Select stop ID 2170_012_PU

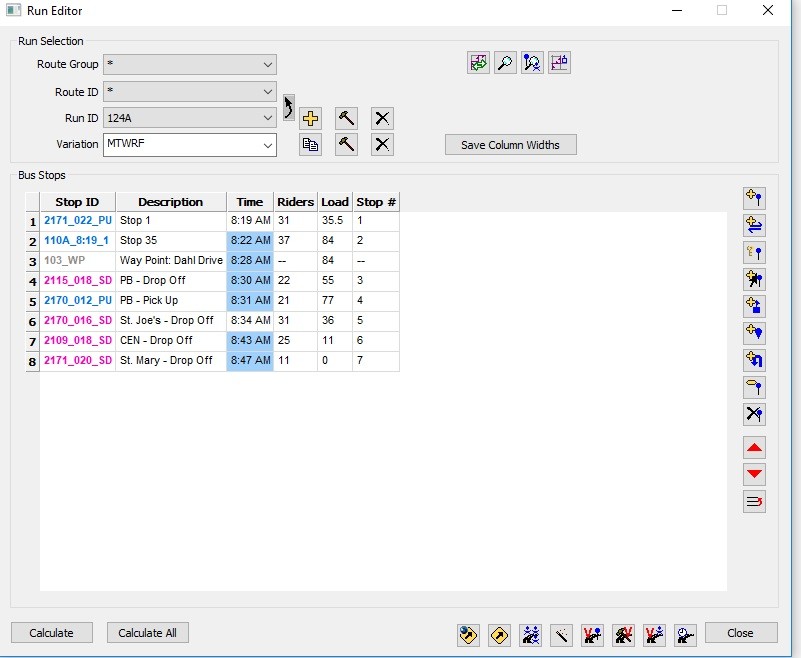pyautogui.click(x=78, y=300)
